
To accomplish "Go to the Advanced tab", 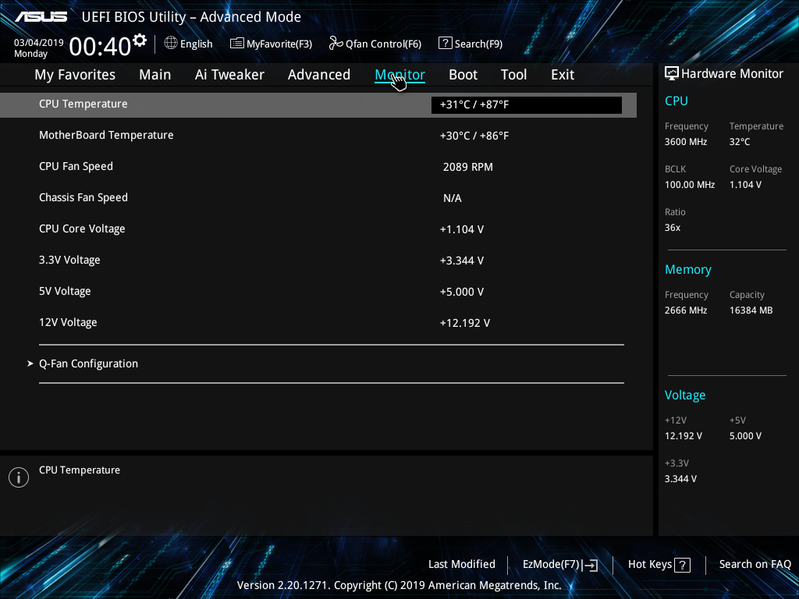I will [319, 75].
